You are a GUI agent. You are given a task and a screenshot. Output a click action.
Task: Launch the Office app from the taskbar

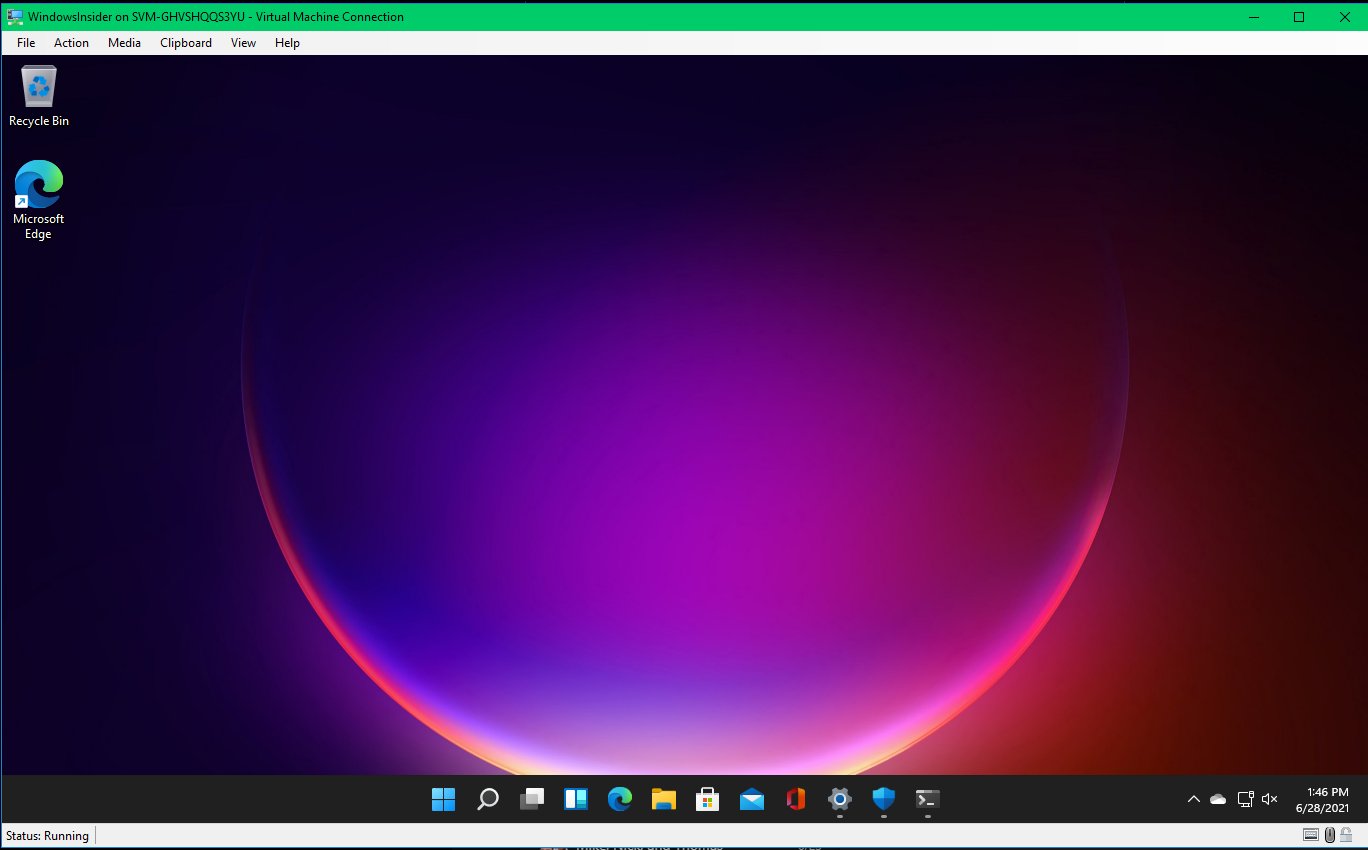(795, 799)
